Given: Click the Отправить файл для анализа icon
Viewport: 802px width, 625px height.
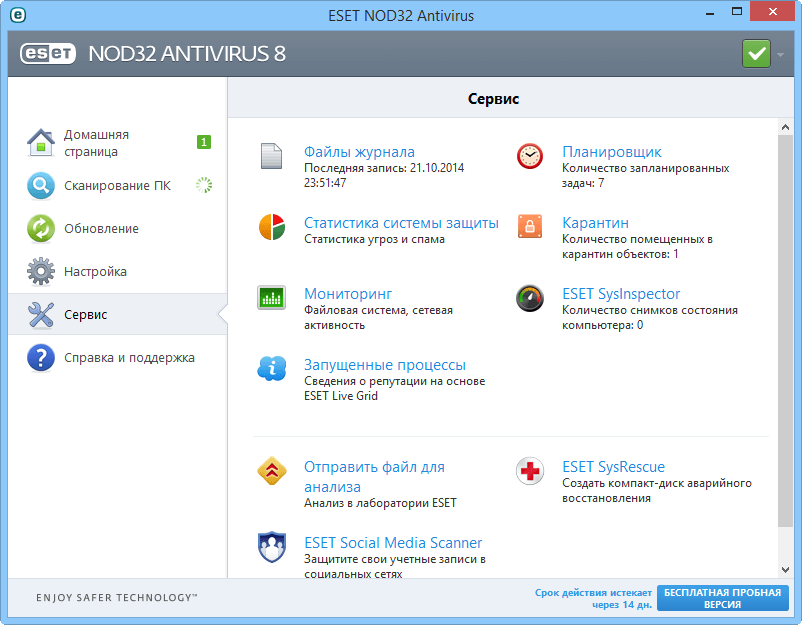Looking at the screenshot, I should point(270,472).
